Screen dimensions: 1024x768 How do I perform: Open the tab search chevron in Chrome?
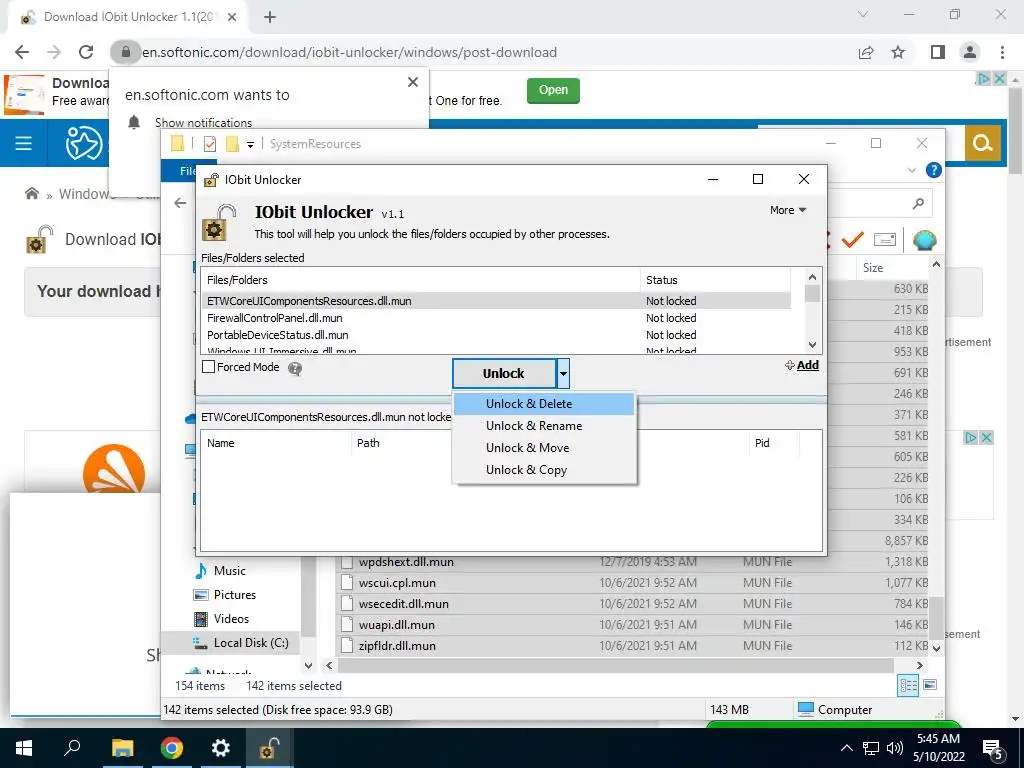pyautogui.click(x=863, y=14)
